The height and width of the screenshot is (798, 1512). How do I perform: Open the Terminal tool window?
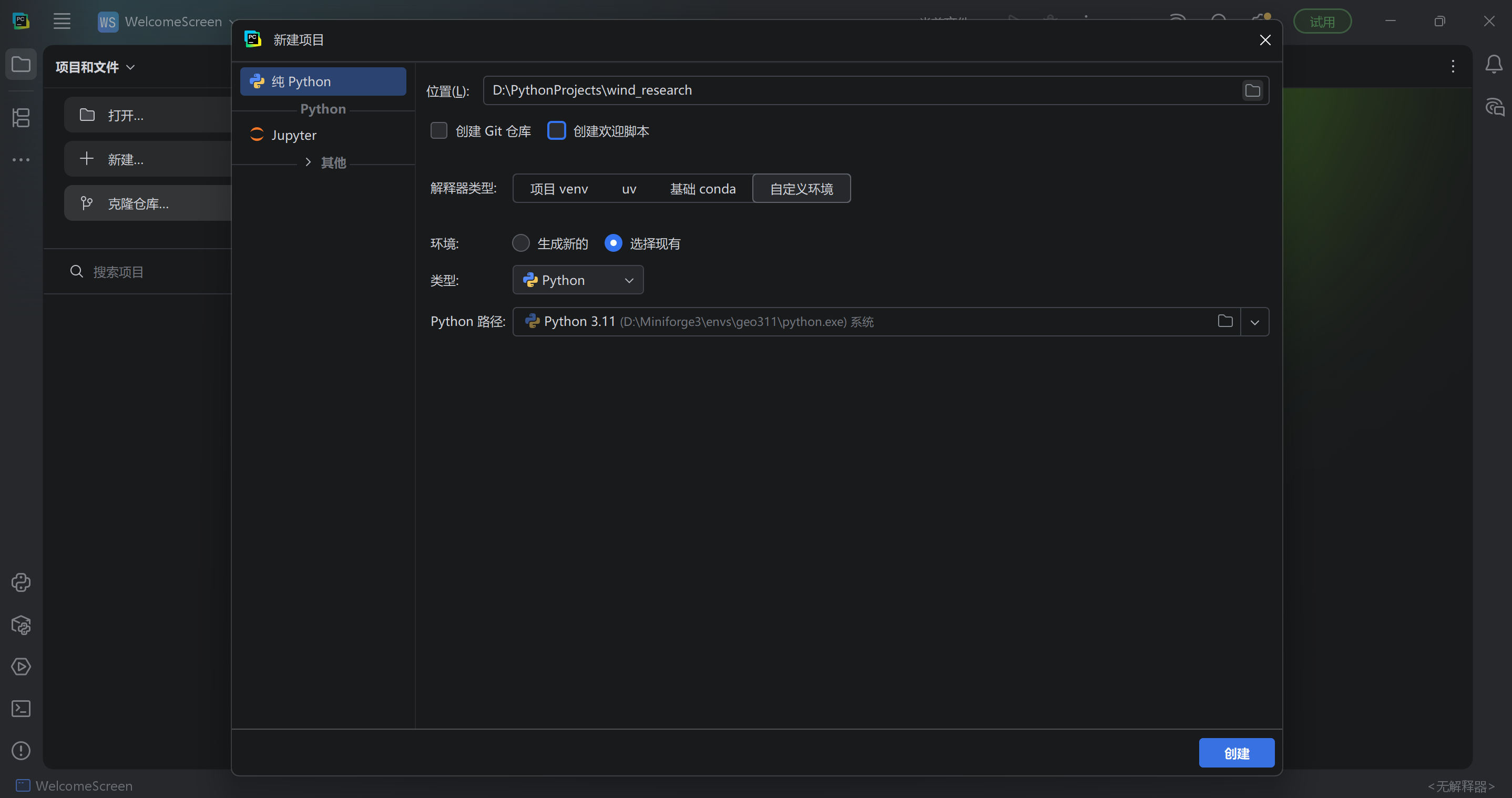21,709
